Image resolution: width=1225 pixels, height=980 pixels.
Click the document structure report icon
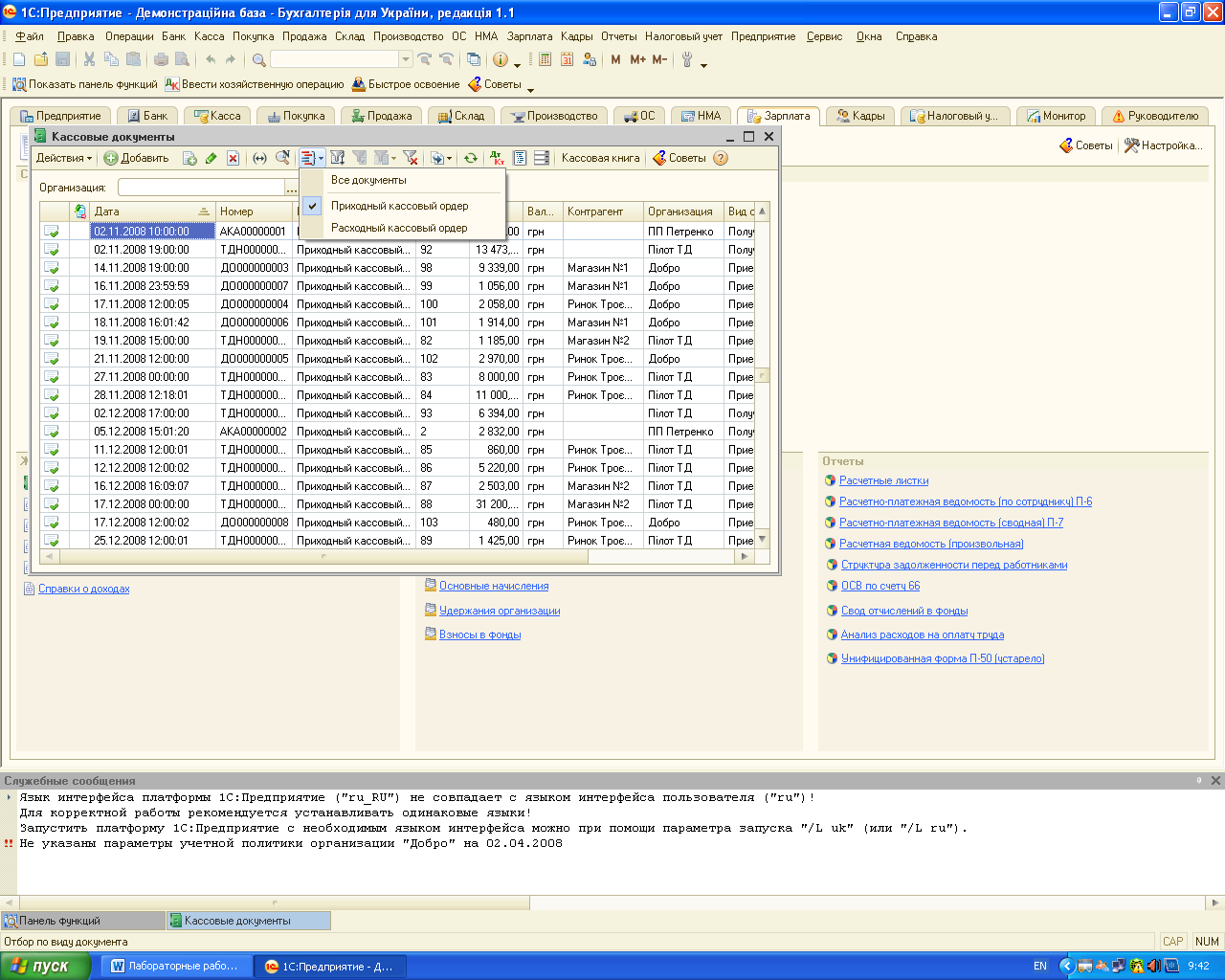click(x=520, y=158)
